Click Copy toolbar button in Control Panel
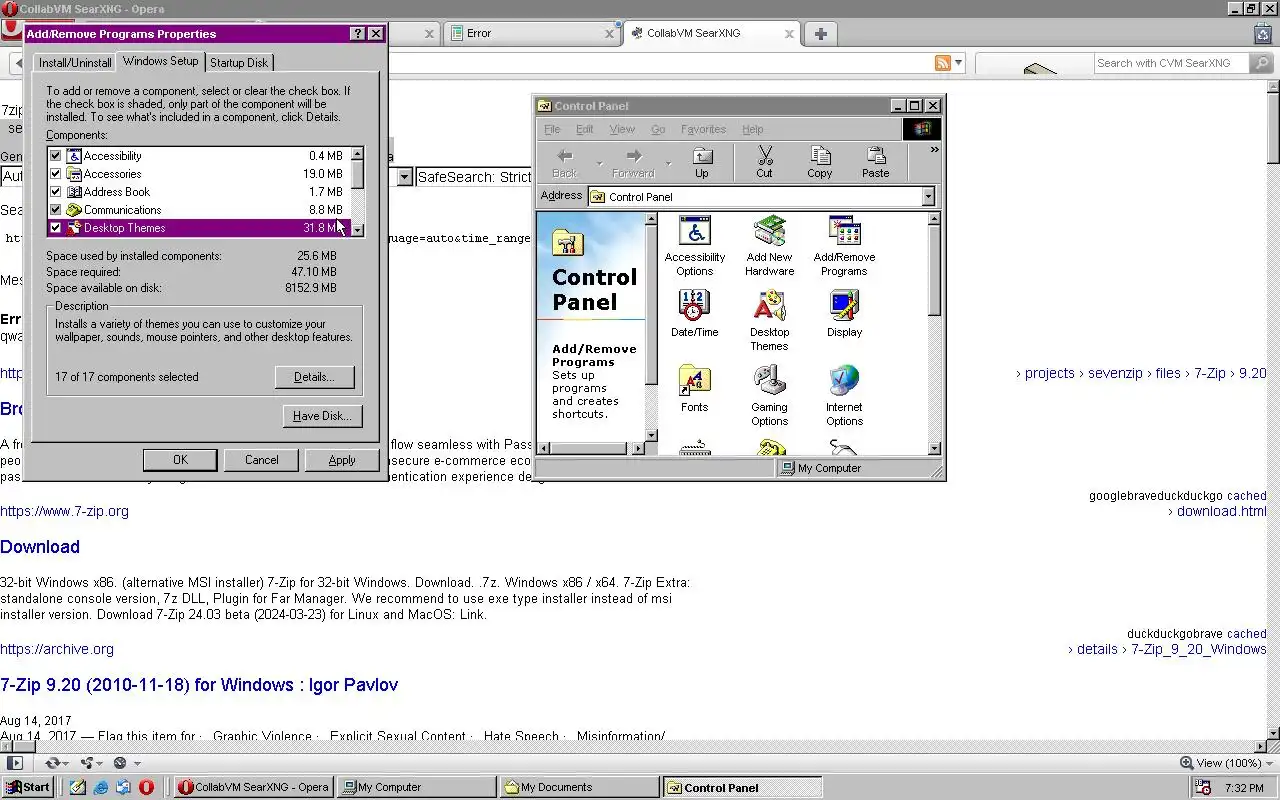 coord(820,163)
